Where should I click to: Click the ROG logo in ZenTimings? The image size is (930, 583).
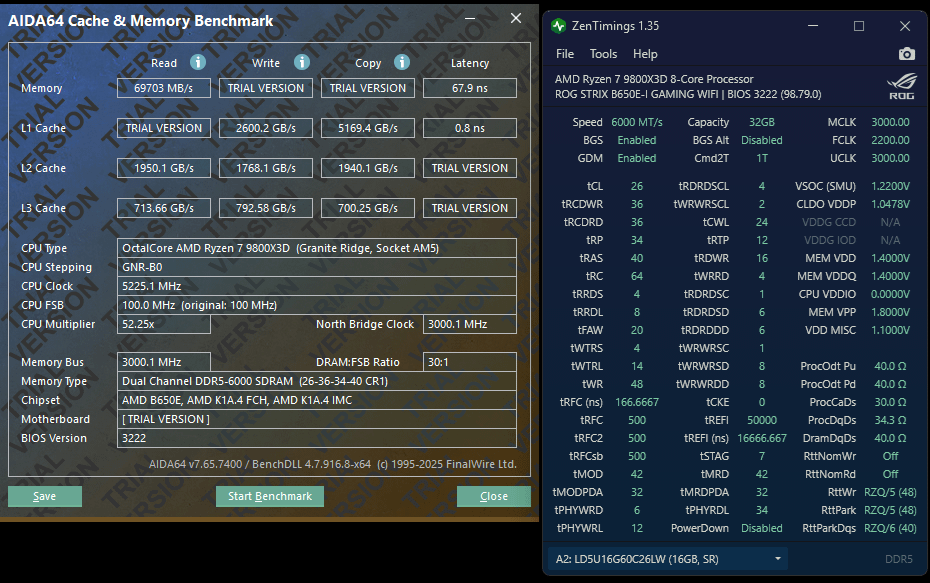click(901, 87)
